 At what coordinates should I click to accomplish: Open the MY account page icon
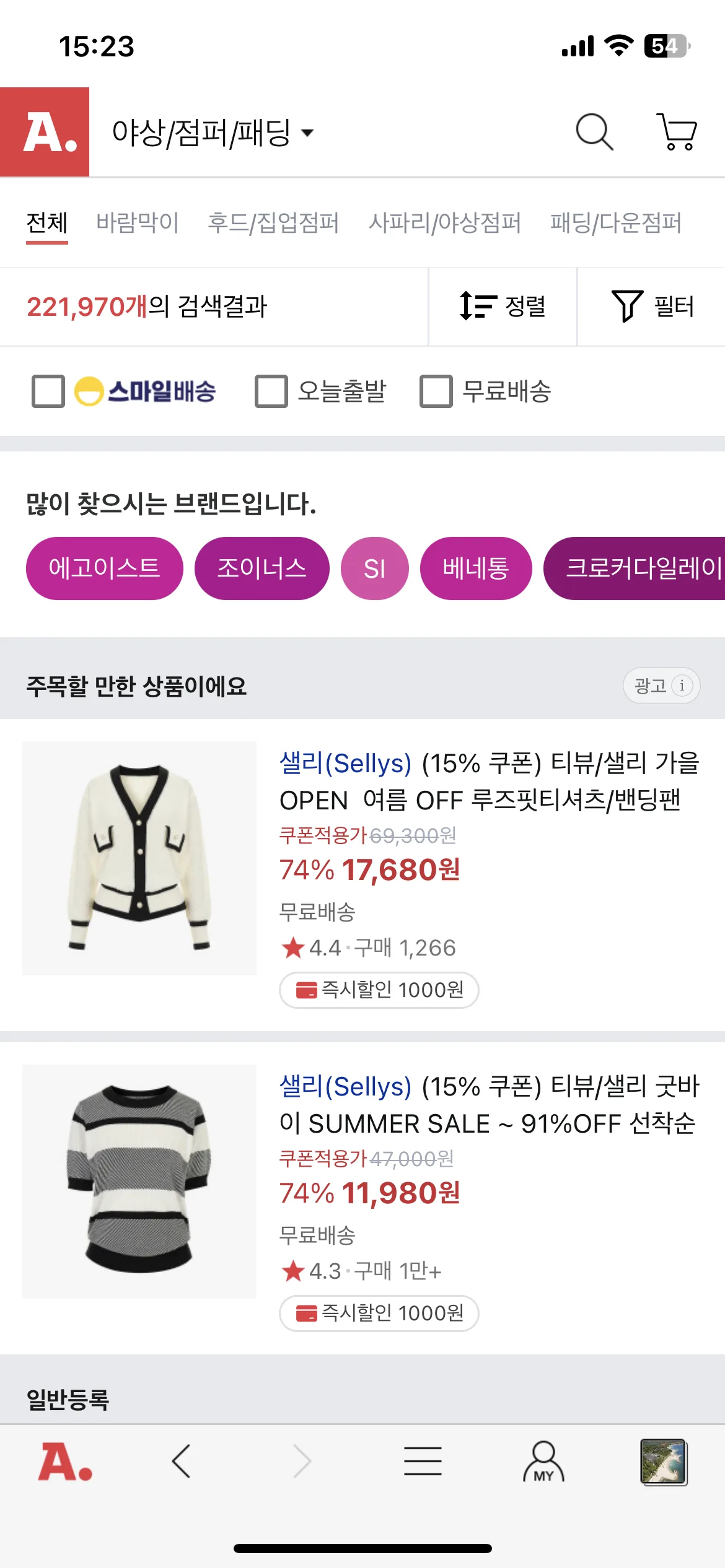[x=543, y=1461]
